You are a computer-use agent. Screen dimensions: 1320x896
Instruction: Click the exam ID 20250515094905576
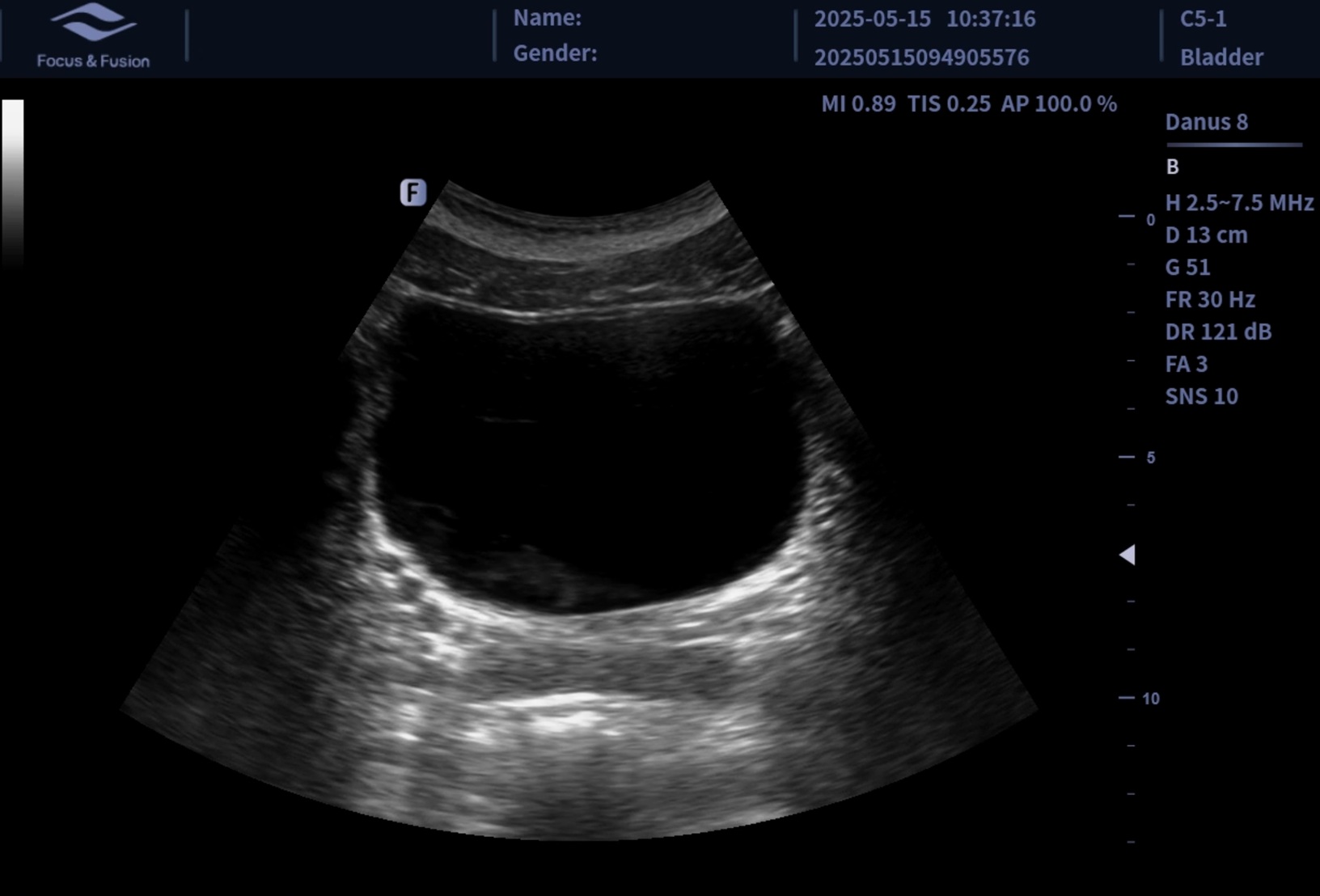[x=921, y=57]
